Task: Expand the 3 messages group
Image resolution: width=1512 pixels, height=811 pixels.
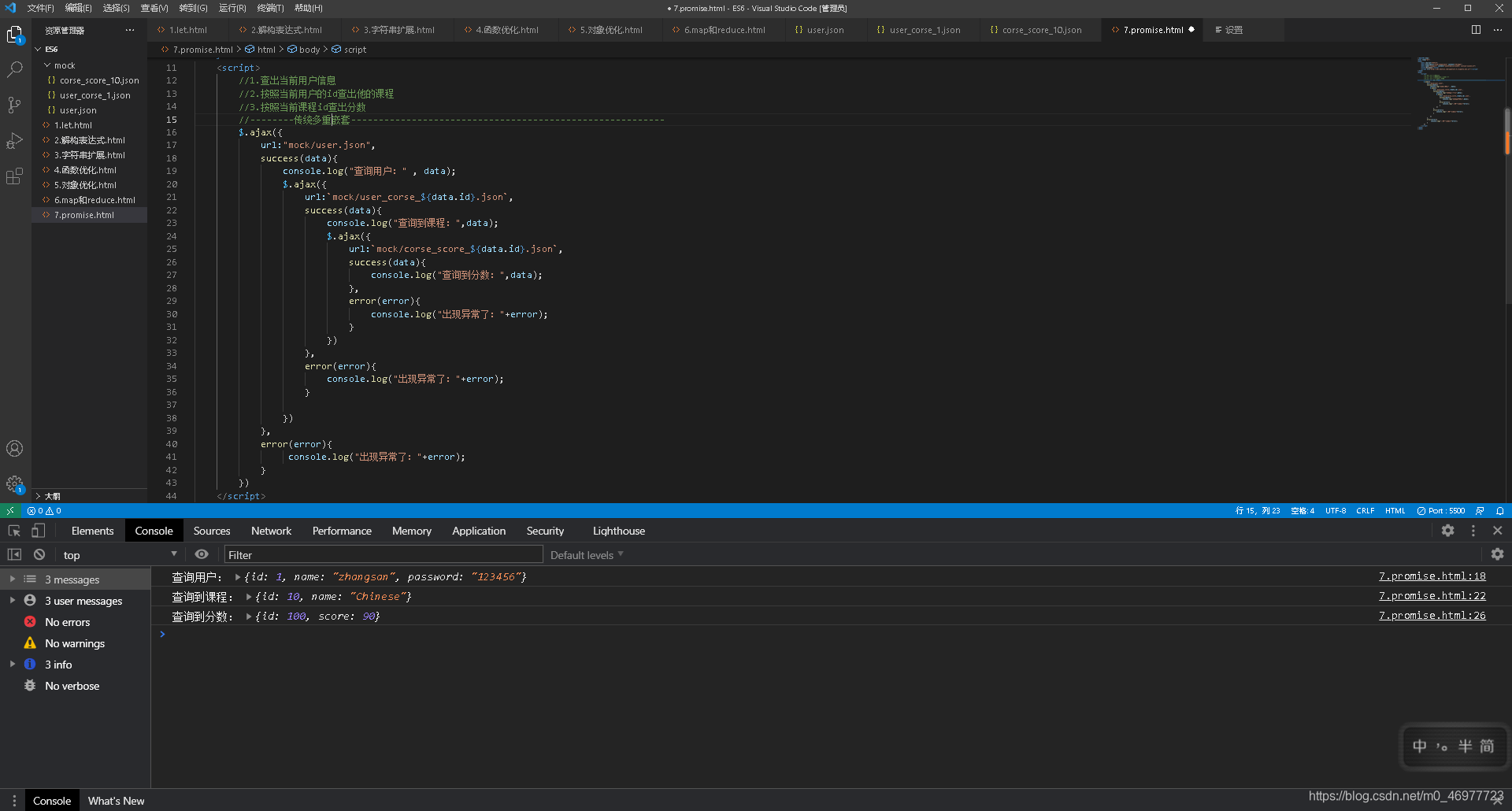Action: click(13, 579)
